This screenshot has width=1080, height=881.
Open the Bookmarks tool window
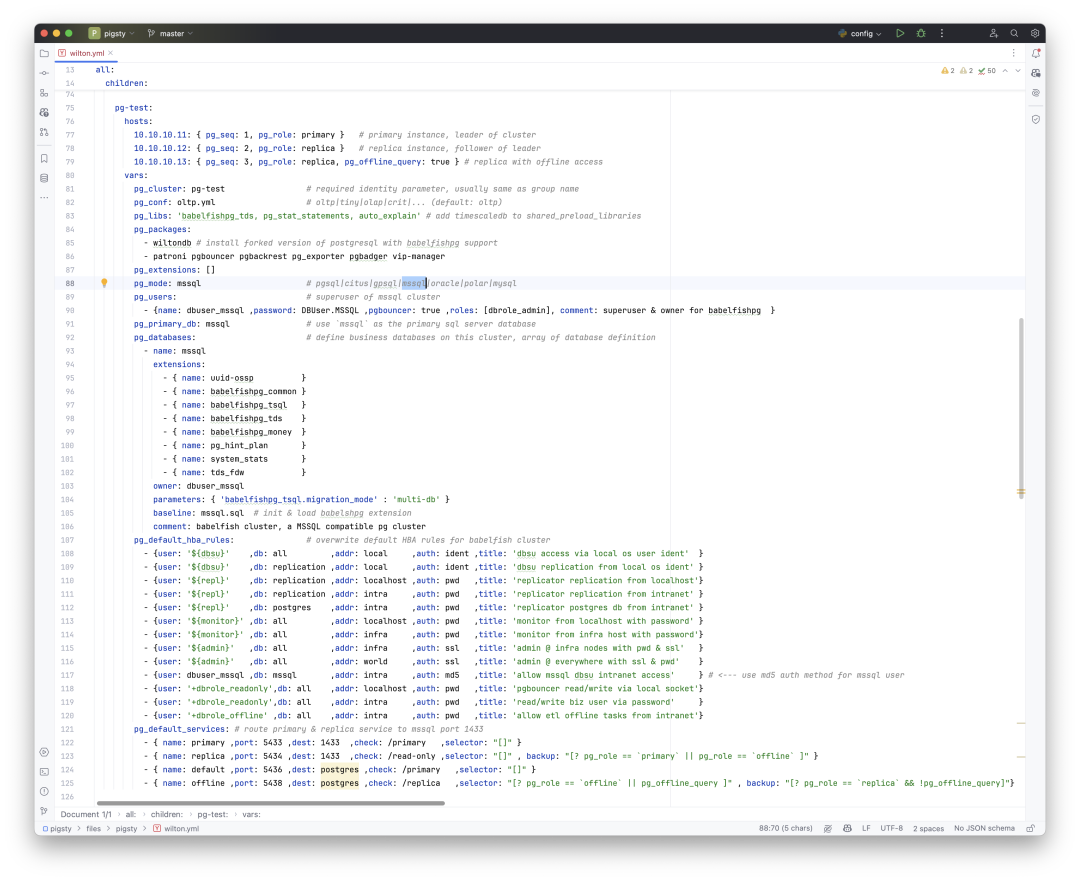[44, 158]
